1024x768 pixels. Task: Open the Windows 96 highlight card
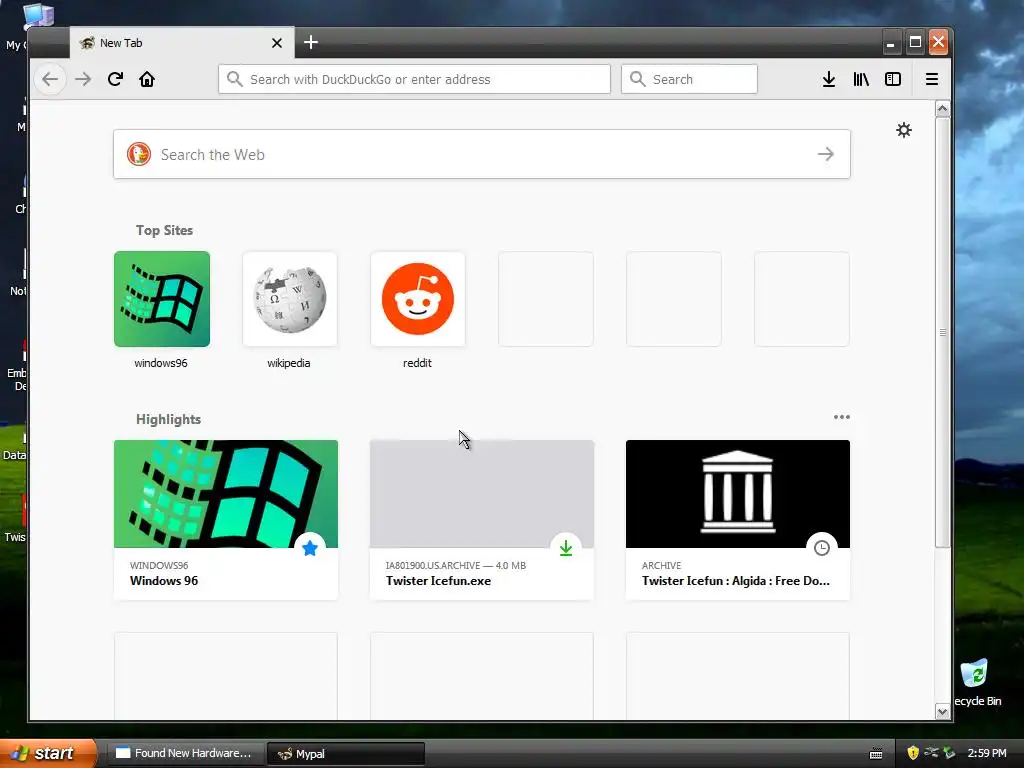click(226, 520)
